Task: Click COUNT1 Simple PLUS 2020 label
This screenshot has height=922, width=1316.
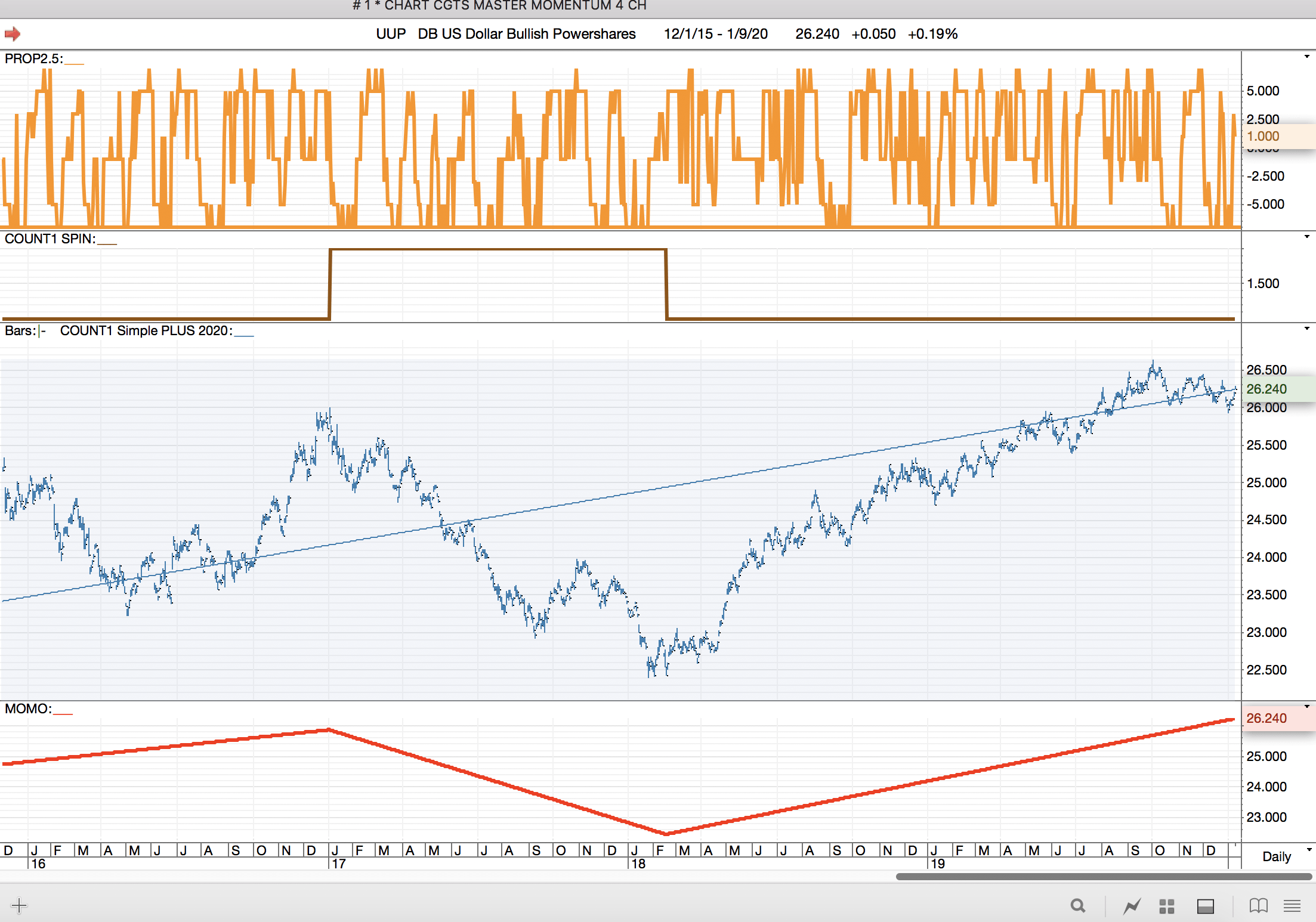Action: [x=146, y=330]
